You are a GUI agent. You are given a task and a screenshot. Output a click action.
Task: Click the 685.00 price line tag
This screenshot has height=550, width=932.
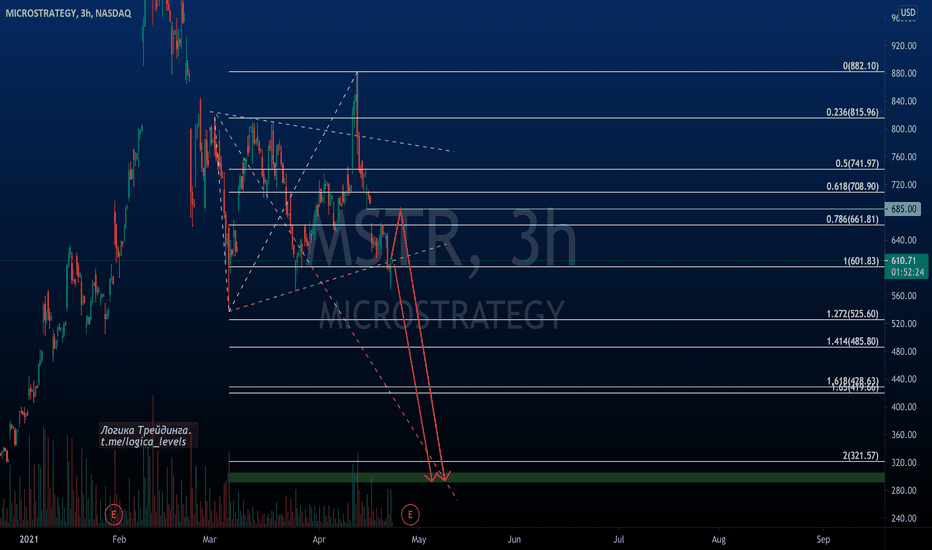pyautogui.click(x=903, y=209)
